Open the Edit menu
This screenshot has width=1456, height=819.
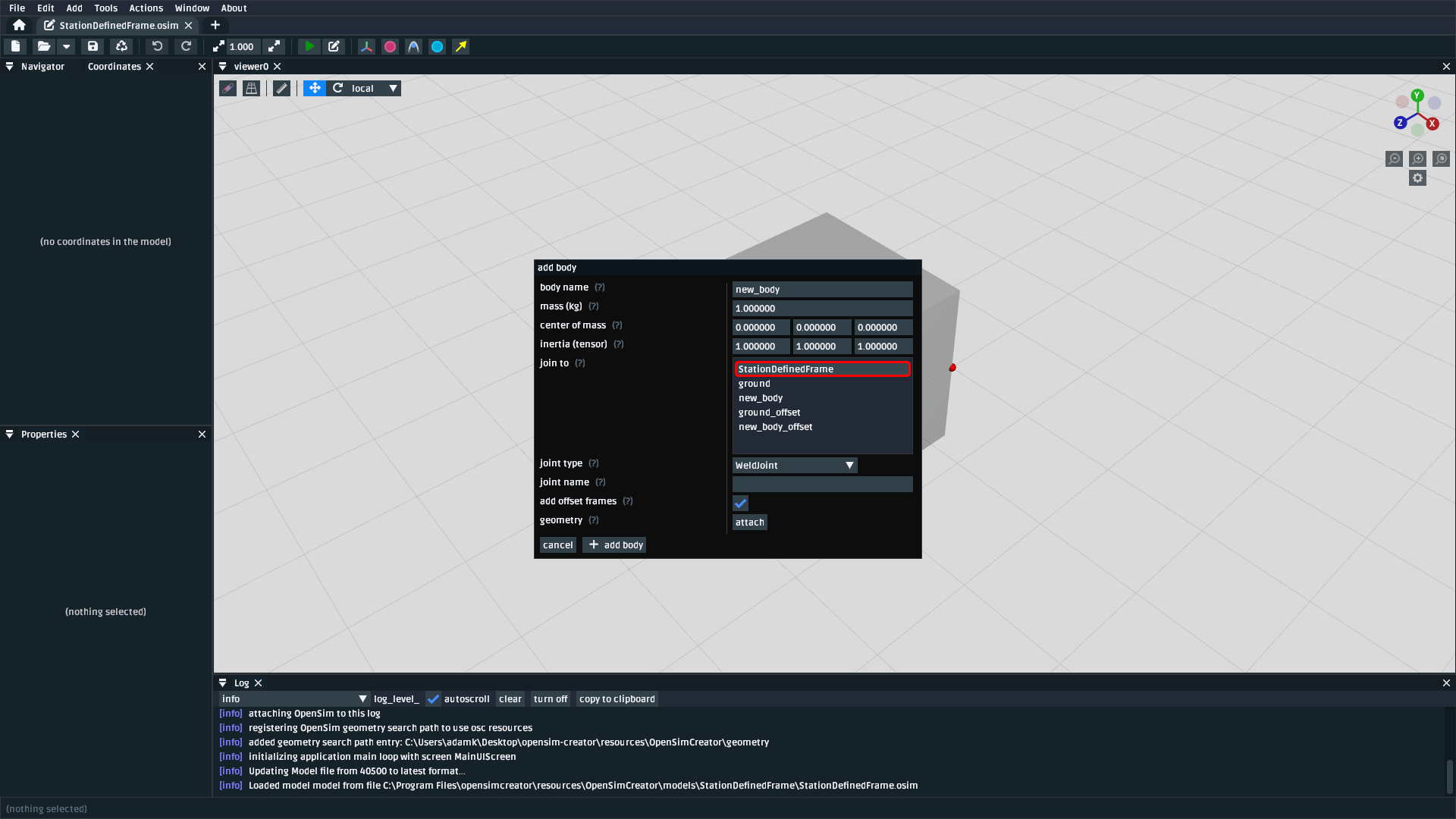click(x=45, y=8)
